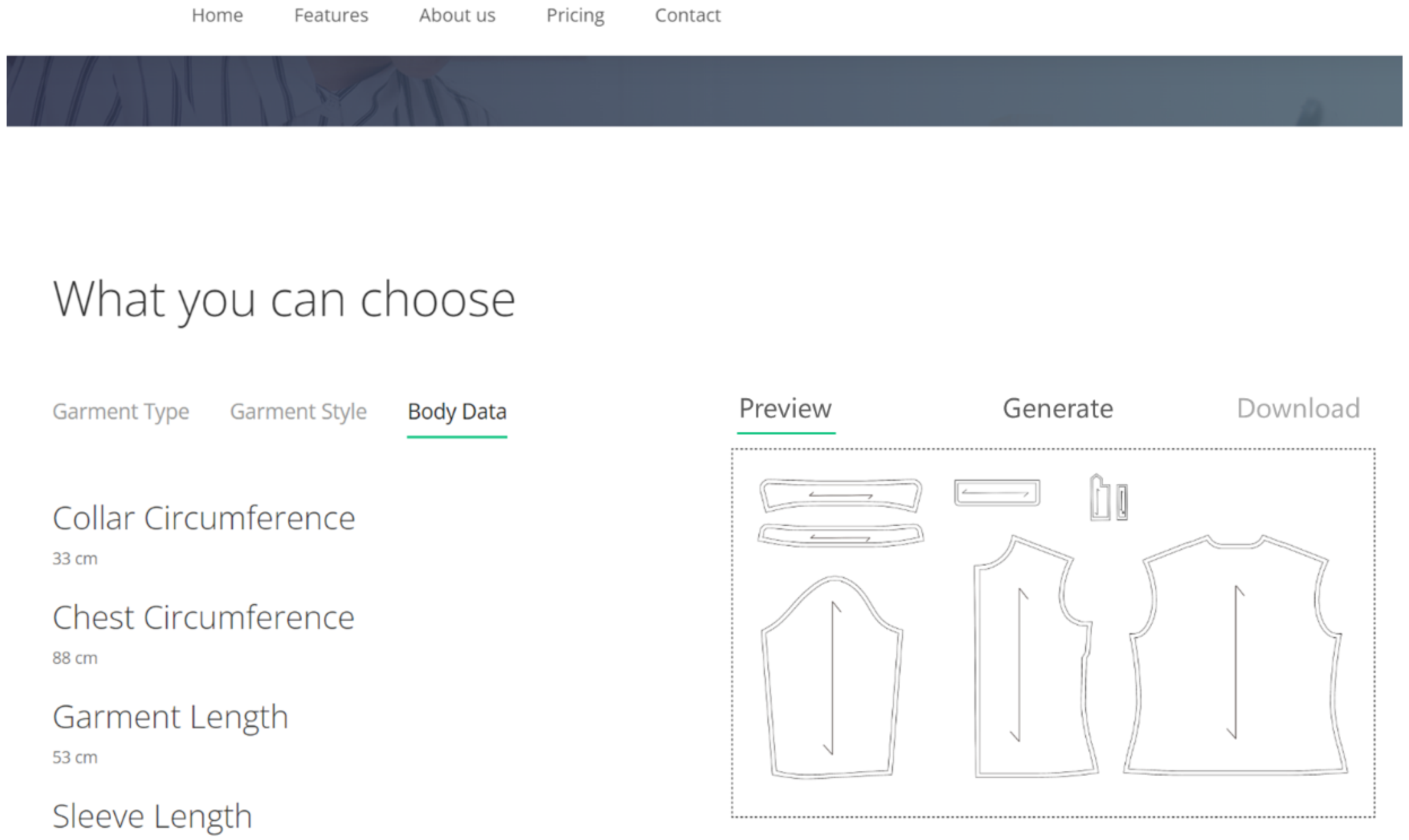The image size is (1409, 840).
Task: Select the rectangular cuff pattern piece
Action: coord(997,492)
